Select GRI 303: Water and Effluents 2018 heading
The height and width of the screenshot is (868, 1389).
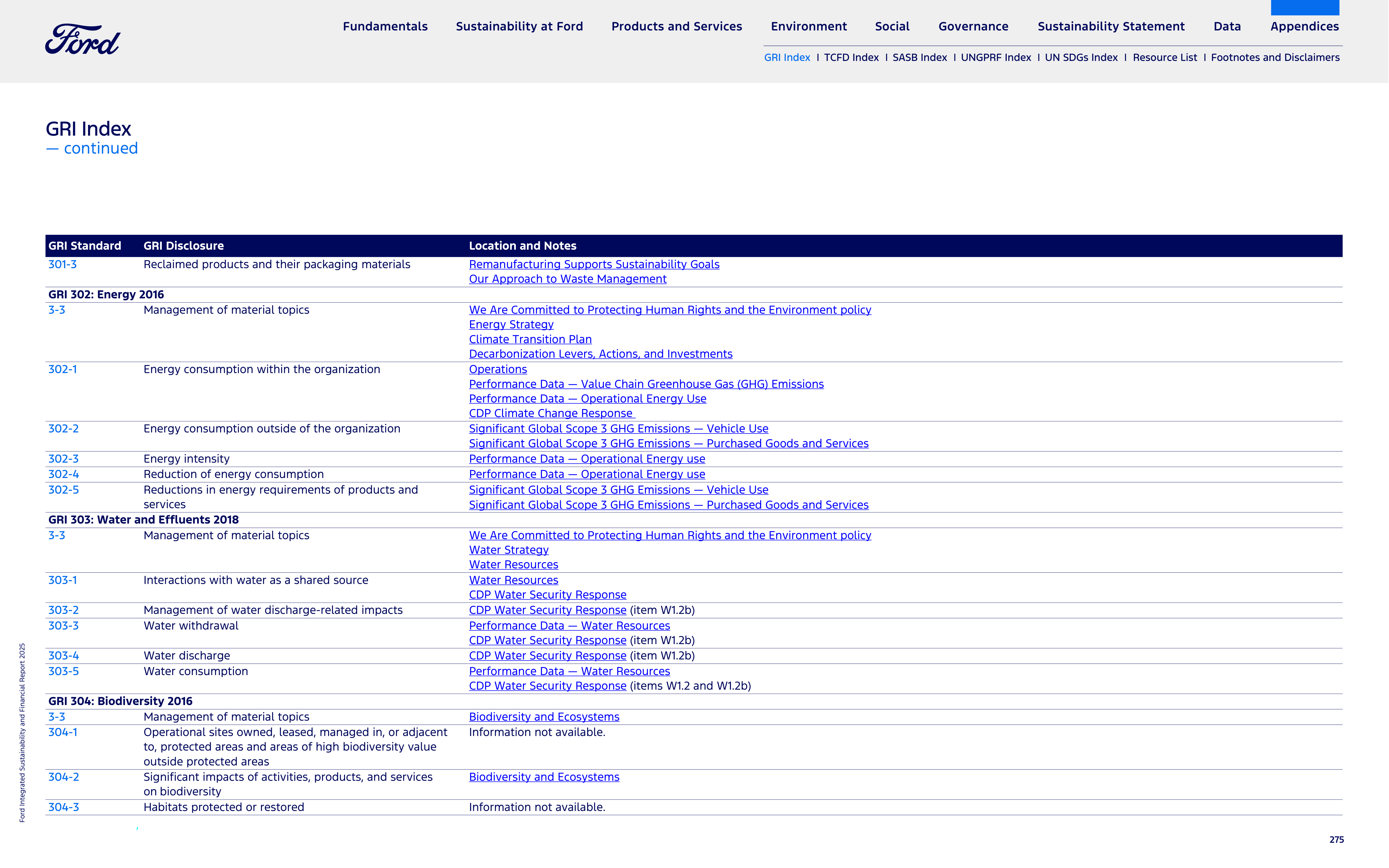pos(143,520)
